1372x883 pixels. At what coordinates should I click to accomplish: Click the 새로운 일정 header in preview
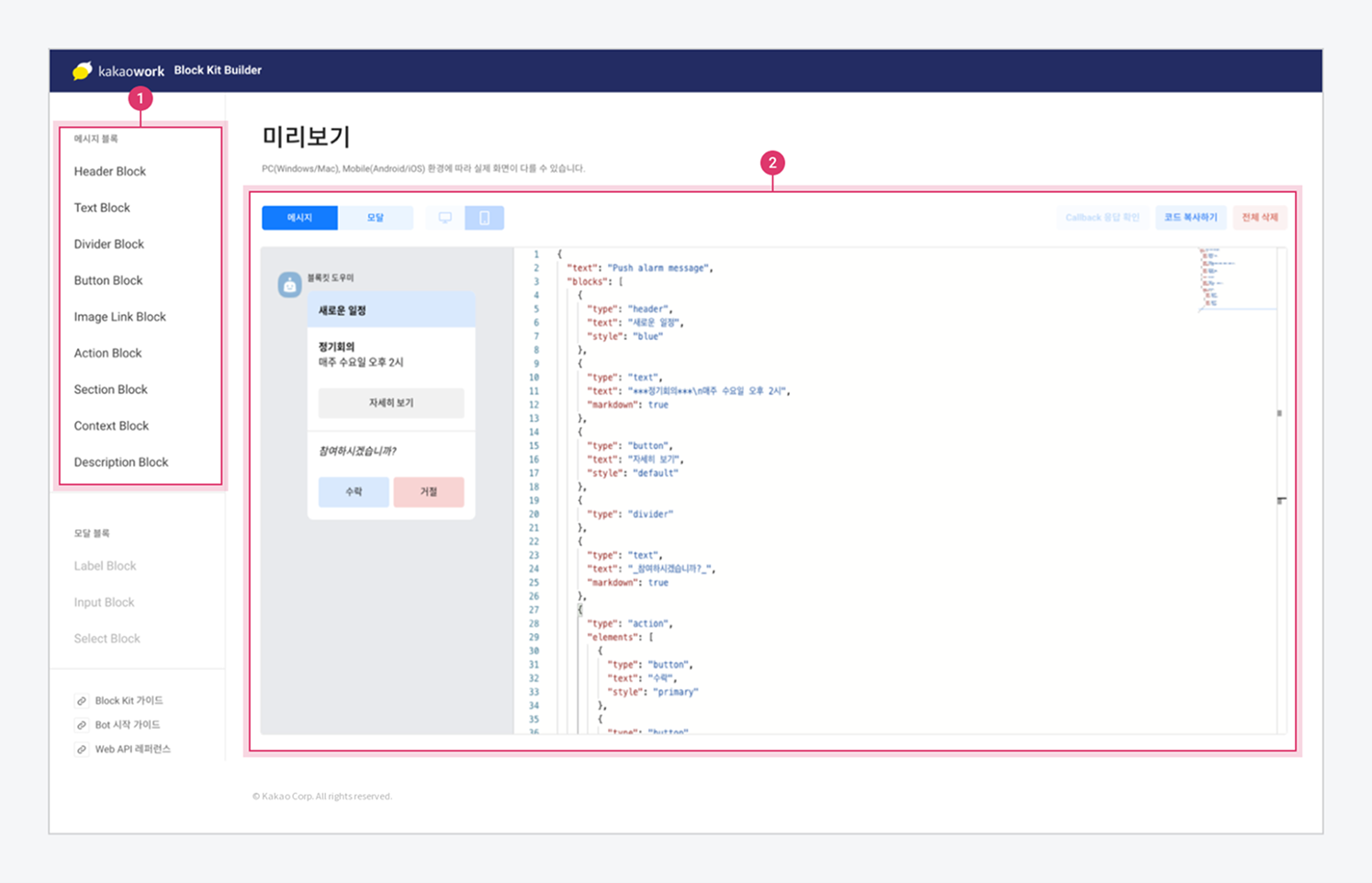click(x=391, y=311)
